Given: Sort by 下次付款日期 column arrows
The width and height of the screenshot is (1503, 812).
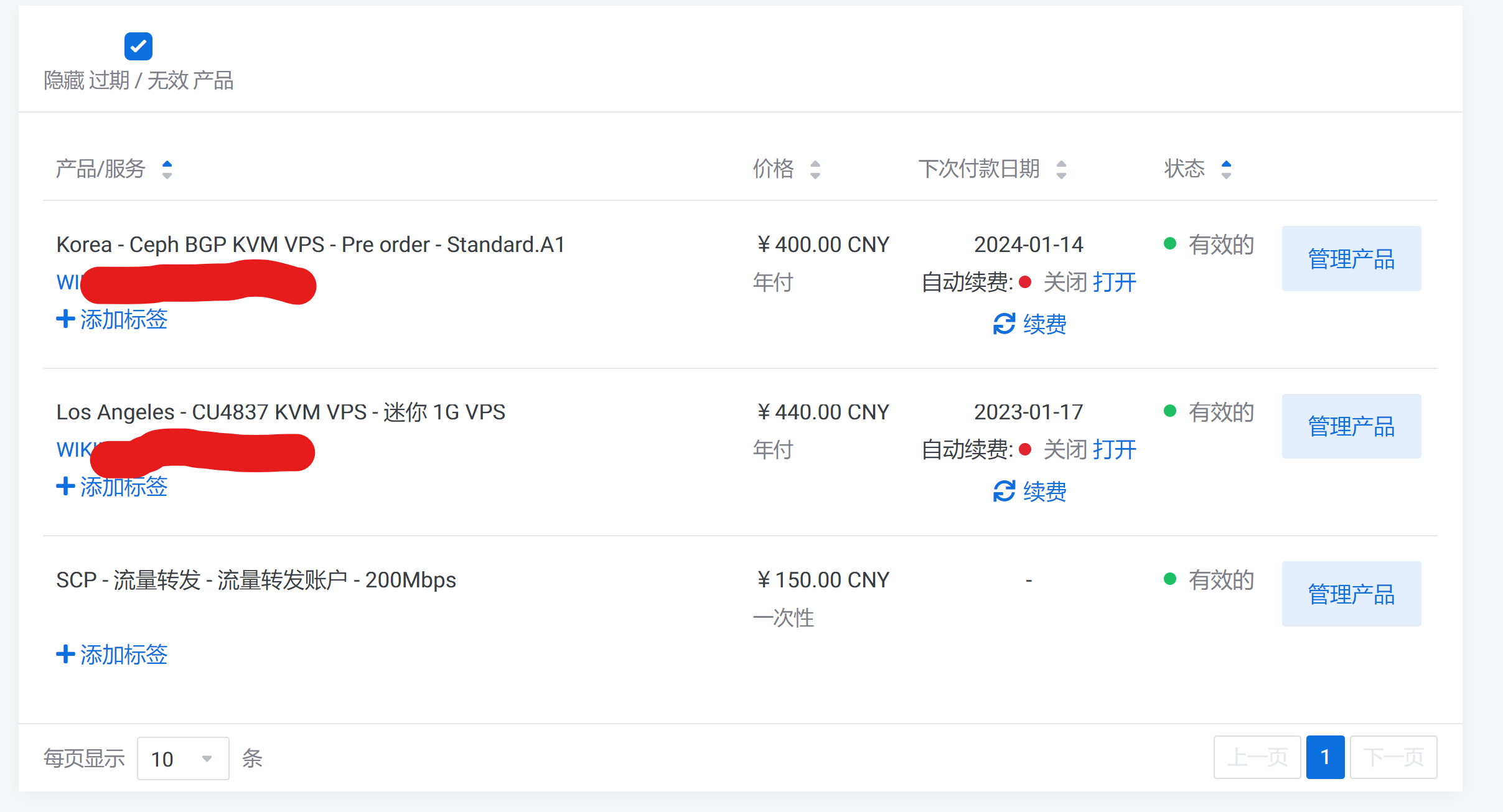Looking at the screenshot, I should coord(1062,169).
